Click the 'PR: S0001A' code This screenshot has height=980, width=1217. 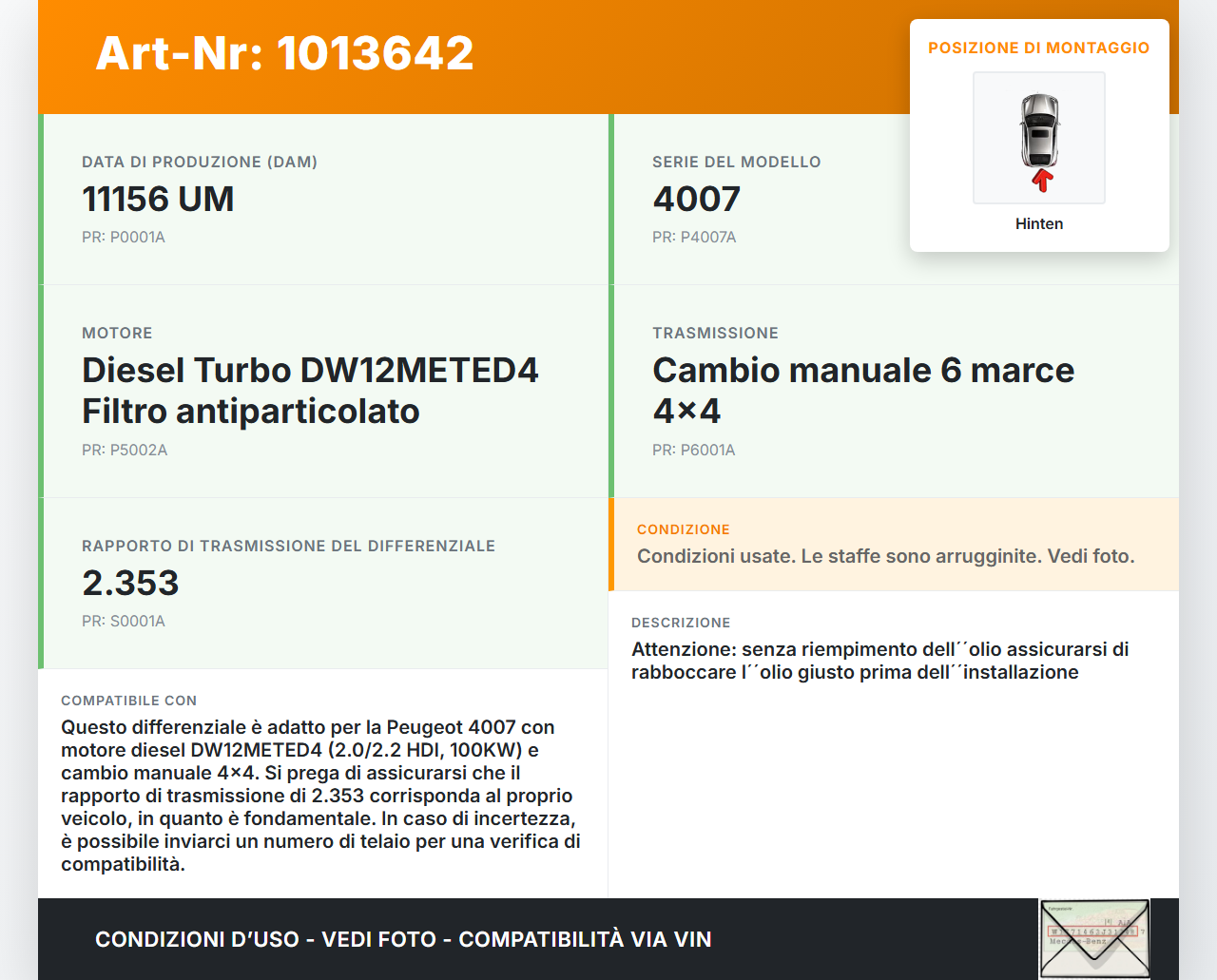point(124,621)
